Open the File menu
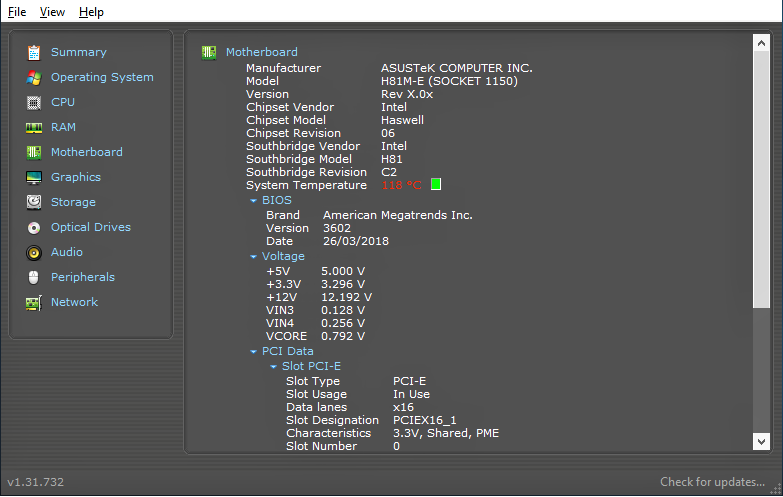The height and width of the screenshot is (497, 783). coord(17,11)
